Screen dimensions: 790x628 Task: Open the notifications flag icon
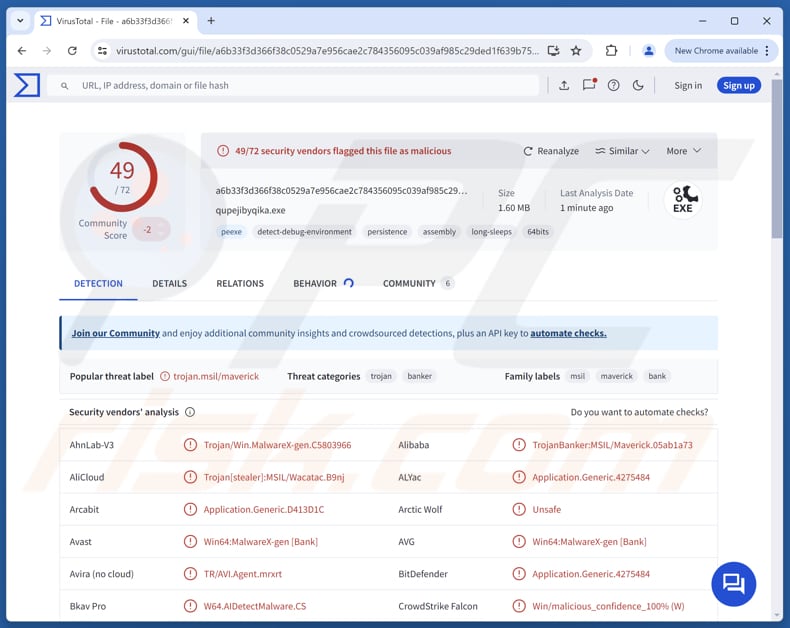tap(589, 86)
